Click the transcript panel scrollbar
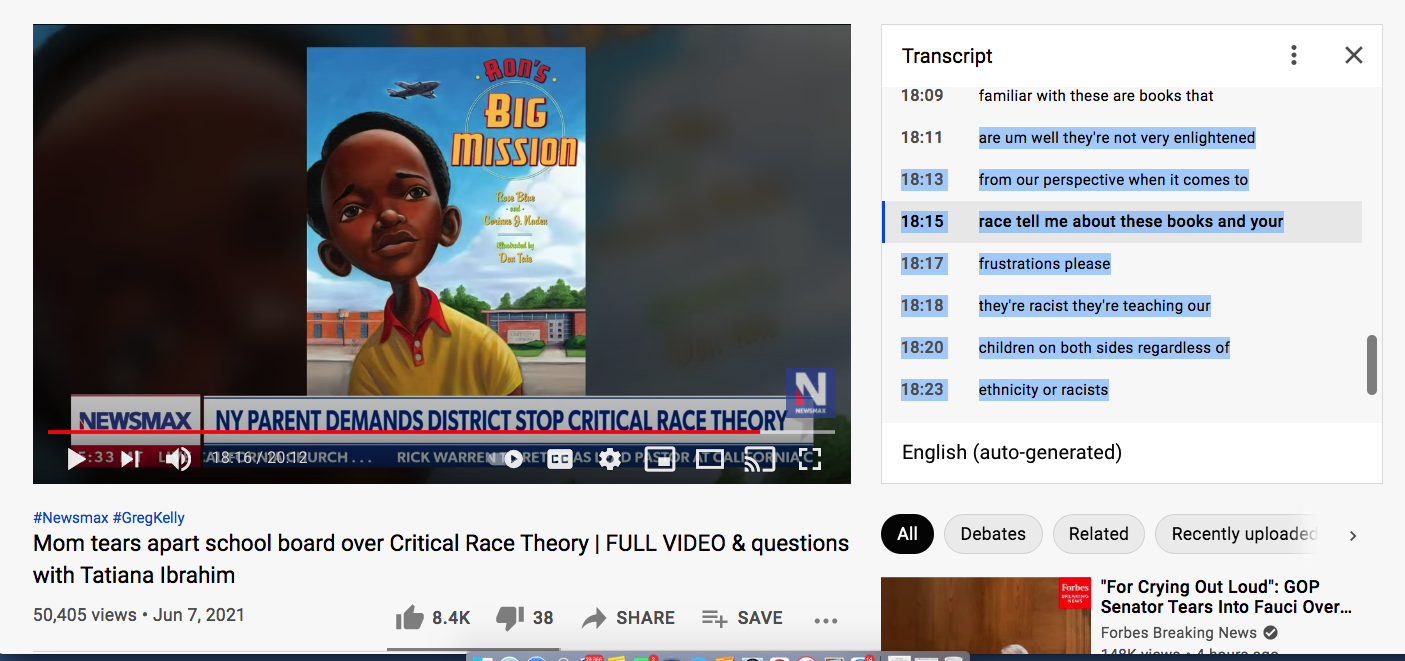Image resolution: width=1405 pixels, height=661 pixels. (x=1372, y=364)
